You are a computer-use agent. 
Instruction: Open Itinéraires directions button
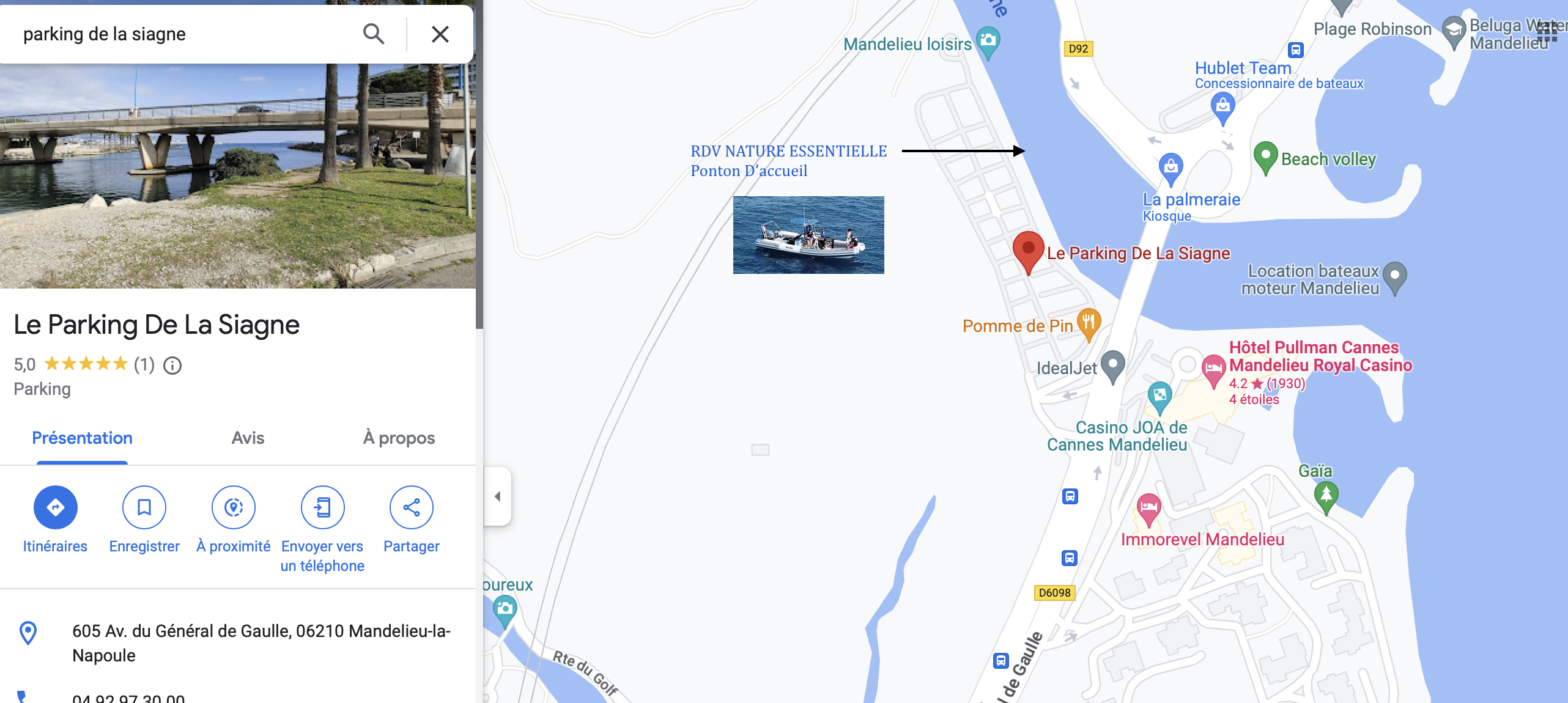(55, 507)
